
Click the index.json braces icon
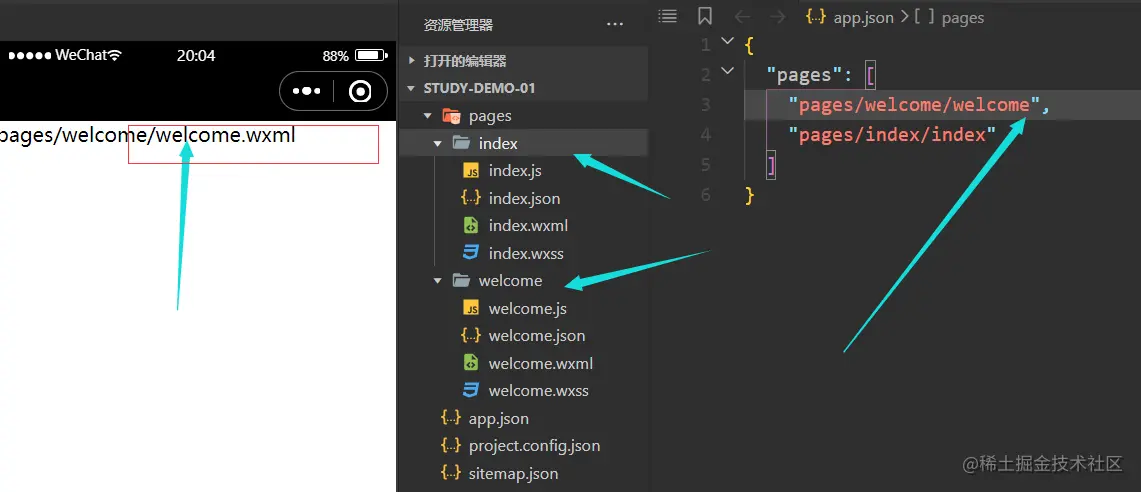[471, 199]
